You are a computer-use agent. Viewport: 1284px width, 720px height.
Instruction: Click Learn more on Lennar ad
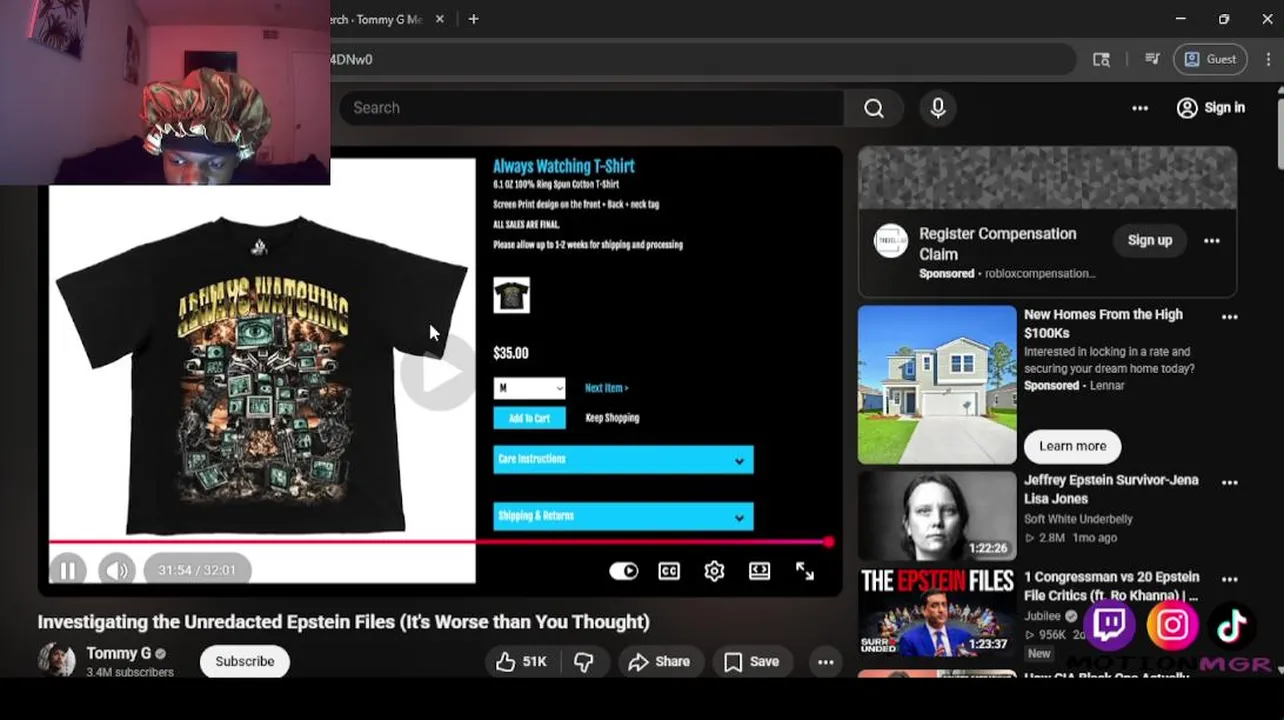click(x=1072, y=446)
